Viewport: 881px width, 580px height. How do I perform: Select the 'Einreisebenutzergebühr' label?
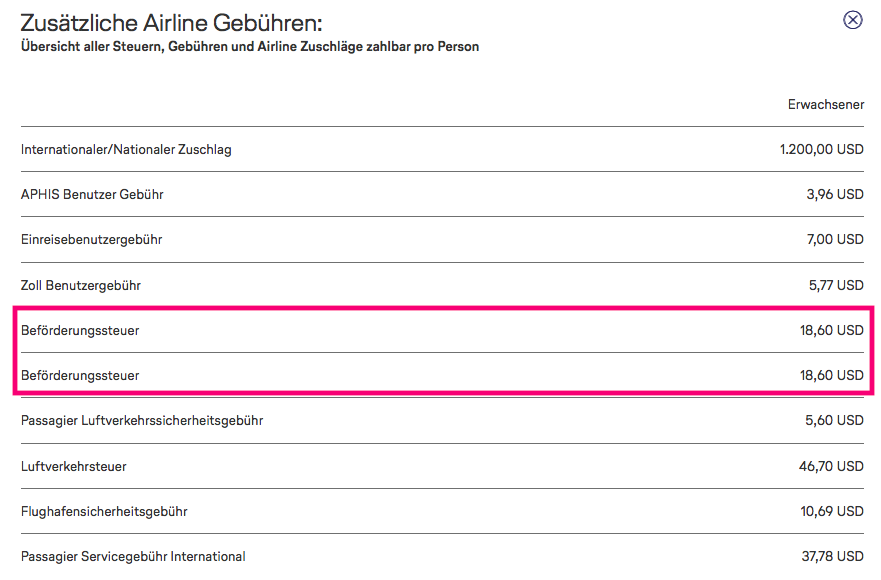(91, 240)
